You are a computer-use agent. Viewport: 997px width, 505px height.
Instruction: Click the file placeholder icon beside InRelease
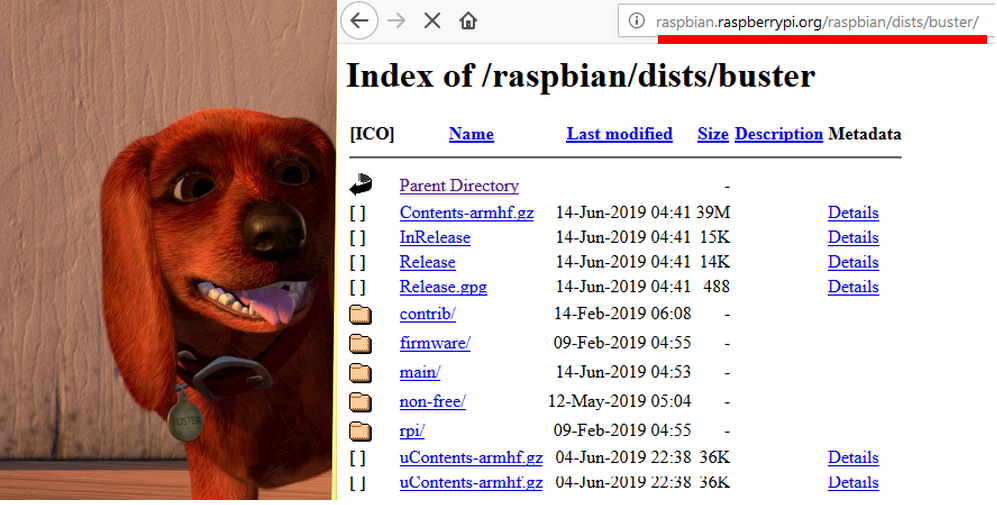[x=358, y=238]
